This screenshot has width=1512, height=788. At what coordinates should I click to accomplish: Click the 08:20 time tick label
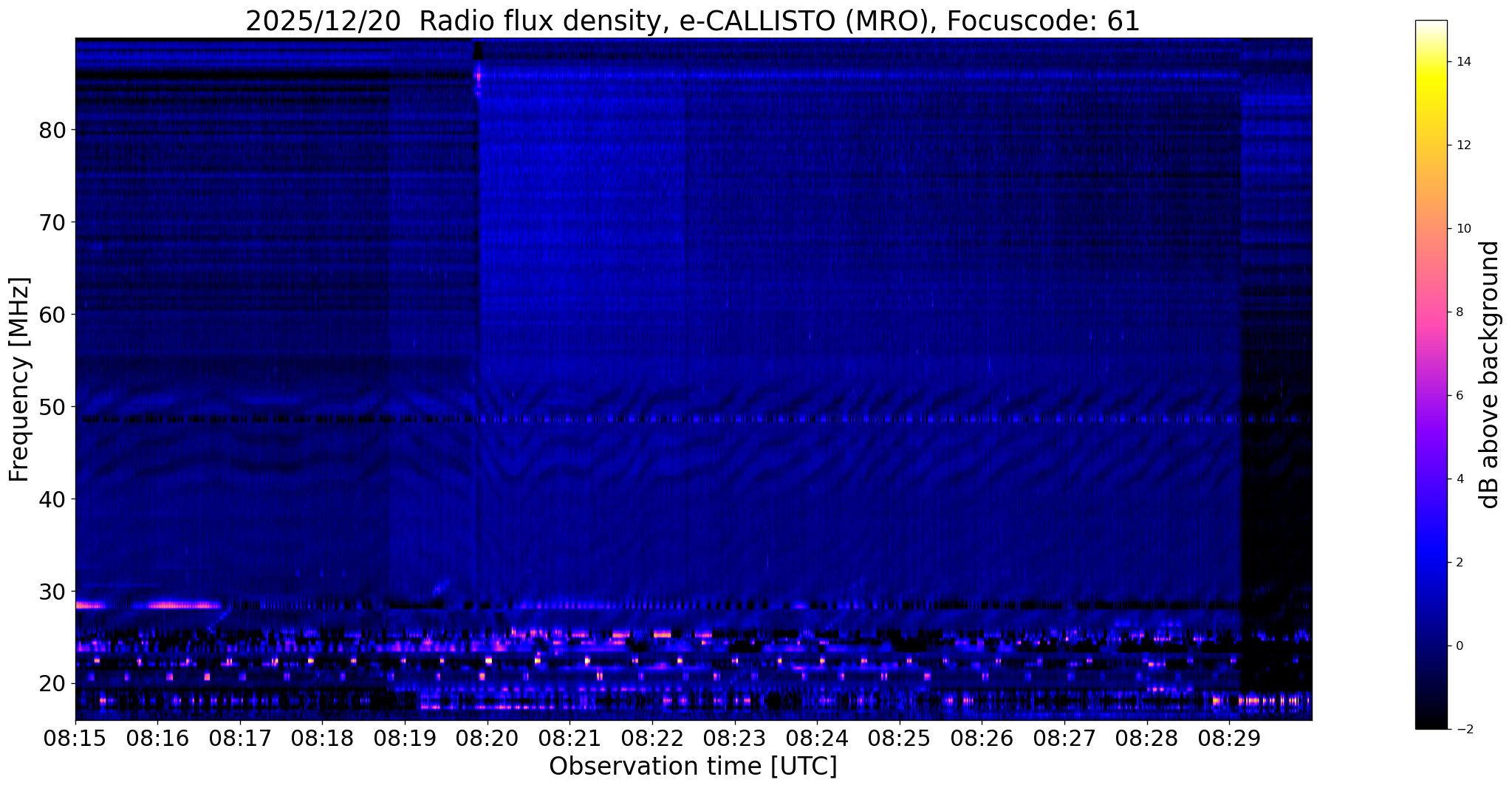(x=488, y=739)
